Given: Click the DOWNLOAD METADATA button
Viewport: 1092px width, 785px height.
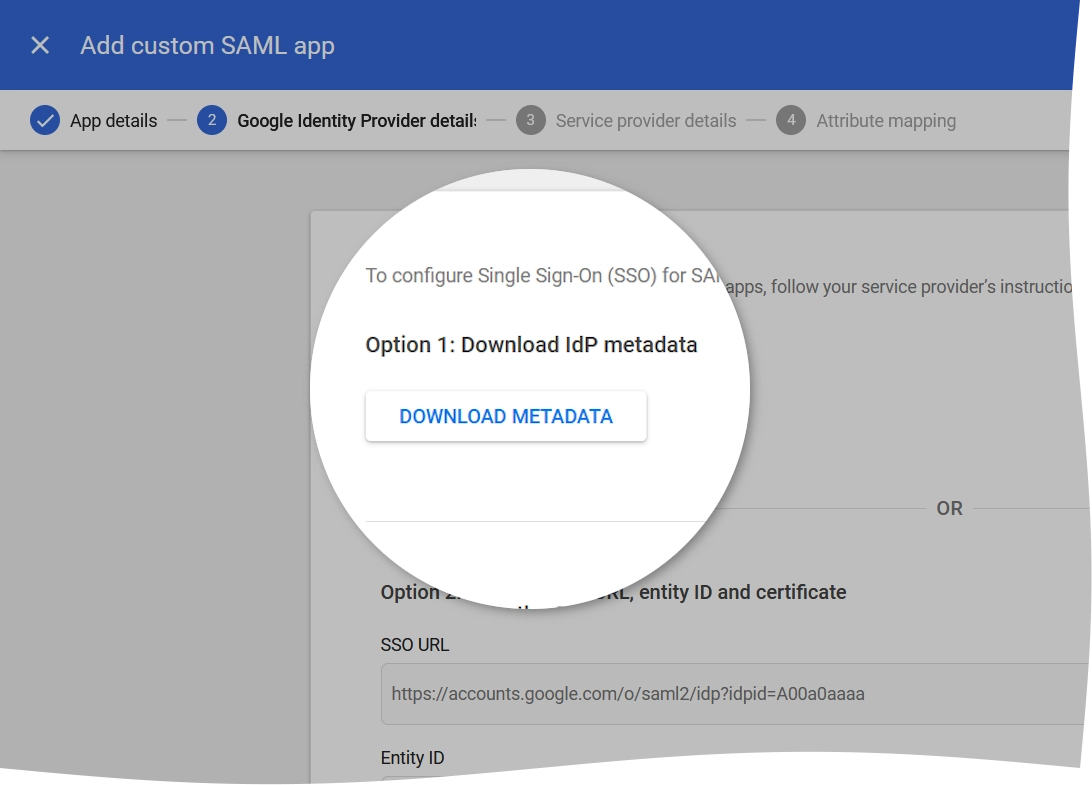Looking at the screenshot, I should point(506,416).
